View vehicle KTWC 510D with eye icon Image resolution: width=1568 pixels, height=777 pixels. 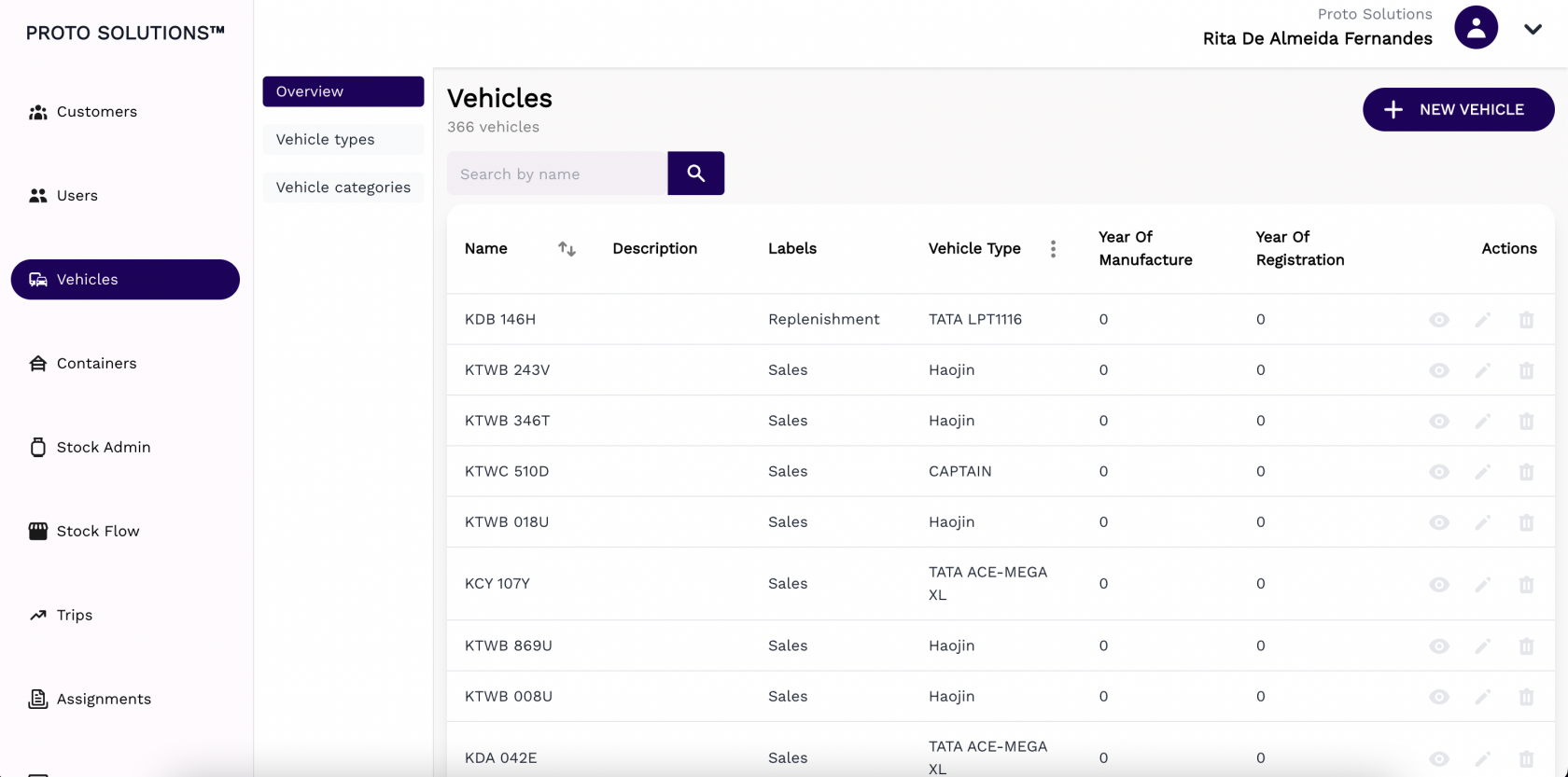click(x=1438, y=471)
